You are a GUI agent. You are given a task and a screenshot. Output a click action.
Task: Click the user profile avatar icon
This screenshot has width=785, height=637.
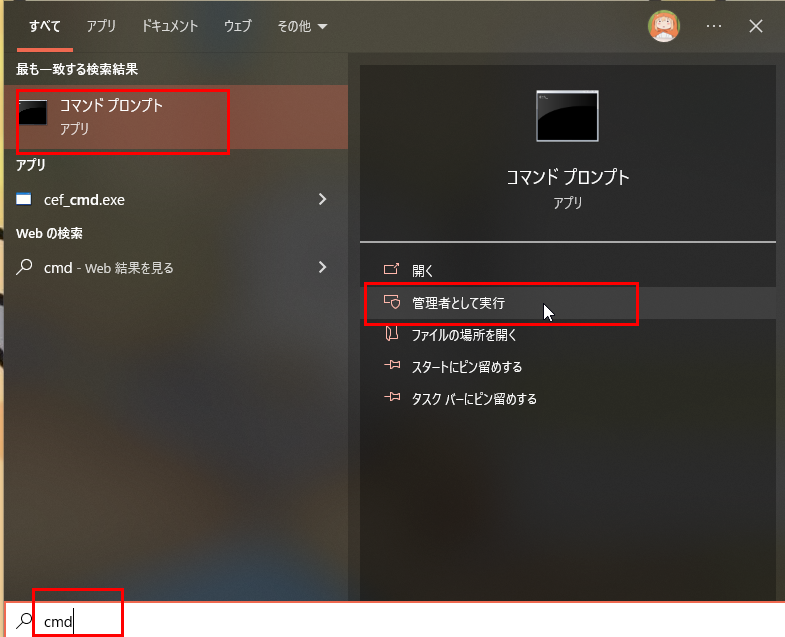pos(664,26)
